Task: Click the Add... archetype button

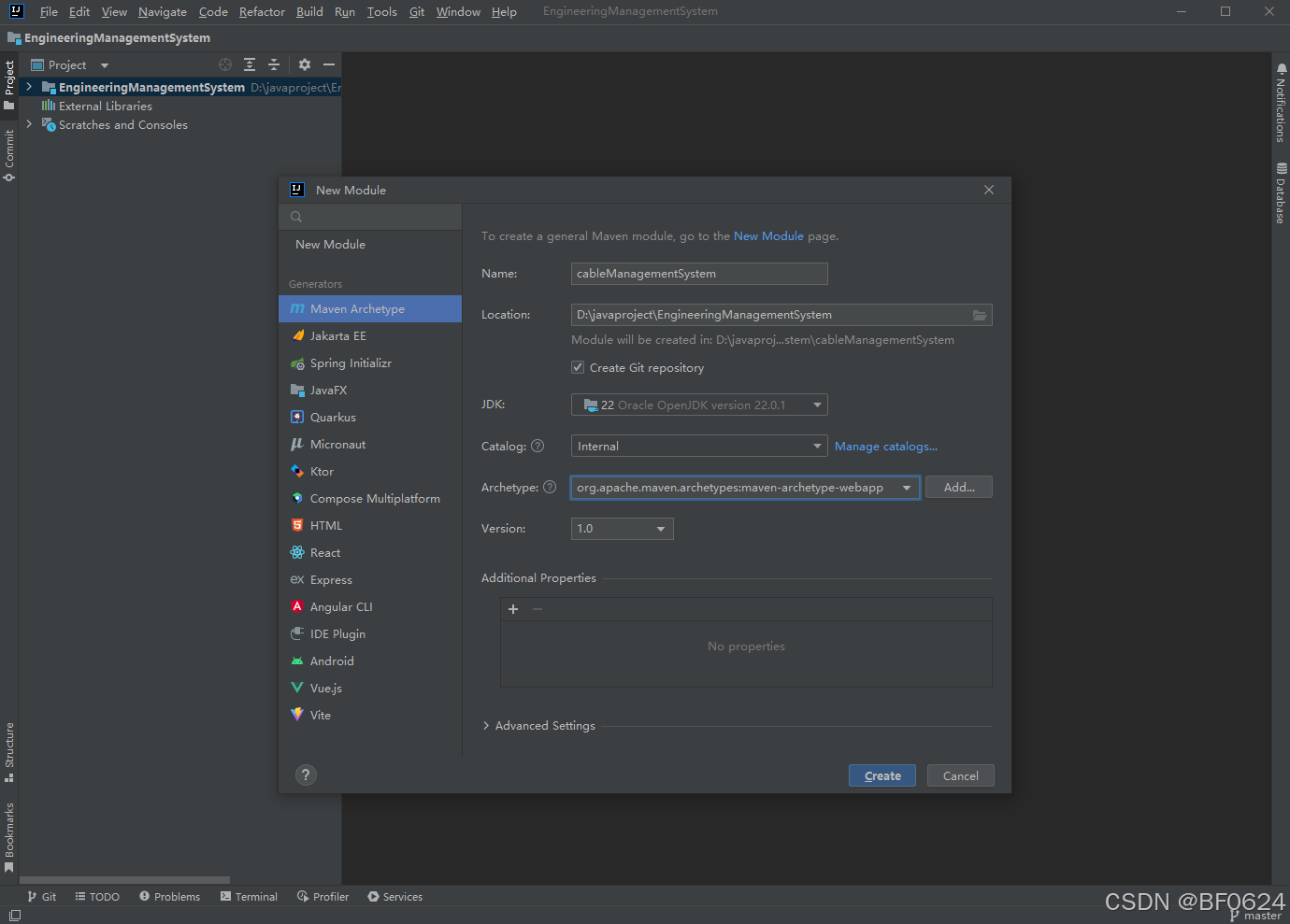Action: coord(959,487)
